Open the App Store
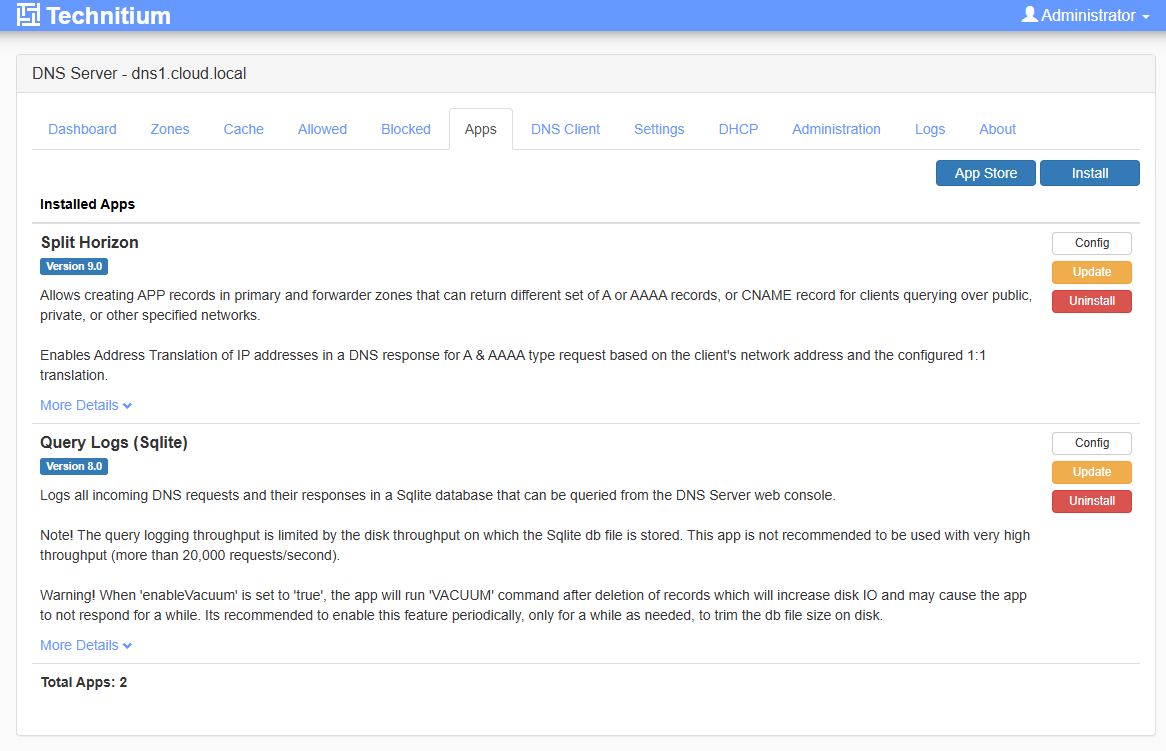Viewport: 1166px width, 751px height. click(x=985, y=173)
